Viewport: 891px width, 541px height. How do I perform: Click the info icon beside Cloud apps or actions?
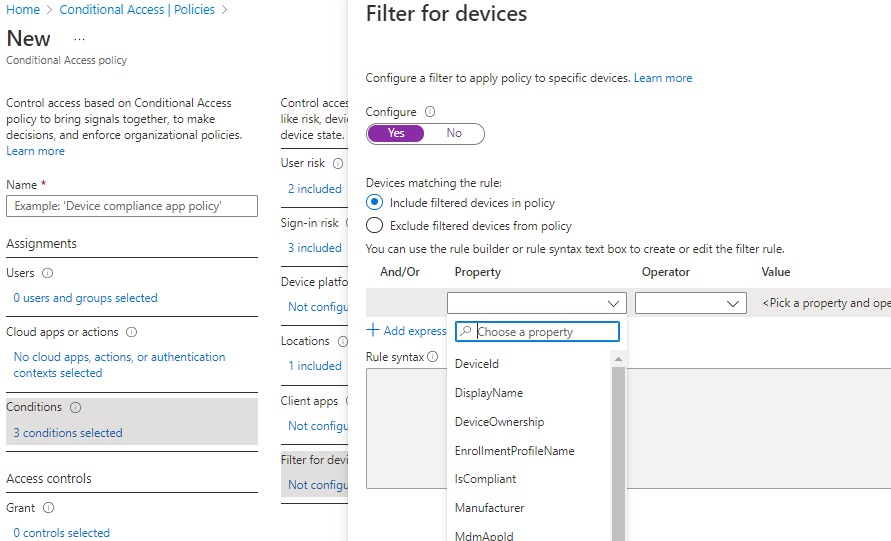coord(131,332)
